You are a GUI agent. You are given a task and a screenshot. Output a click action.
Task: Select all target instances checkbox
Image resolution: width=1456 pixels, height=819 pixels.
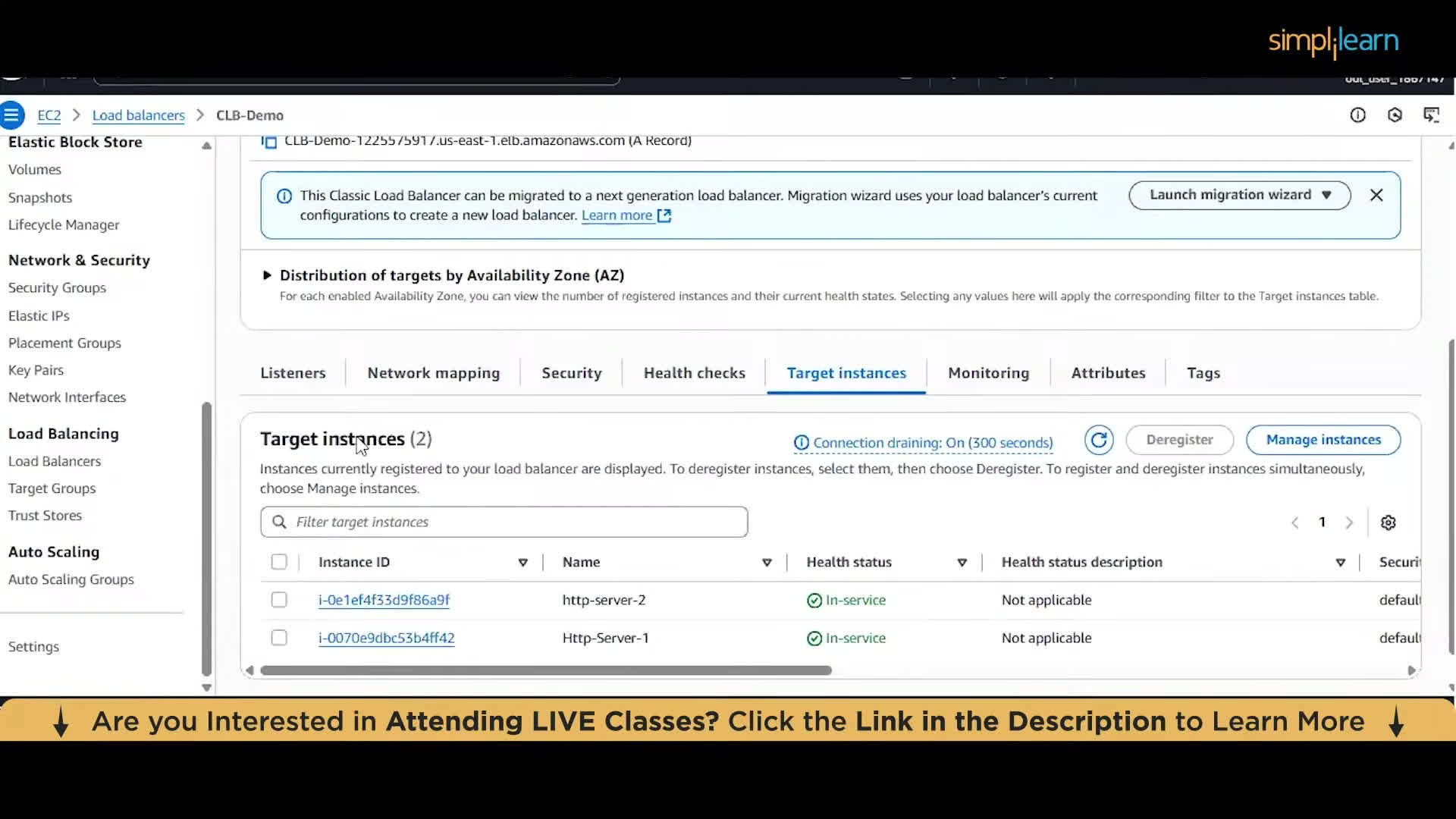click(x=279, y=562)
